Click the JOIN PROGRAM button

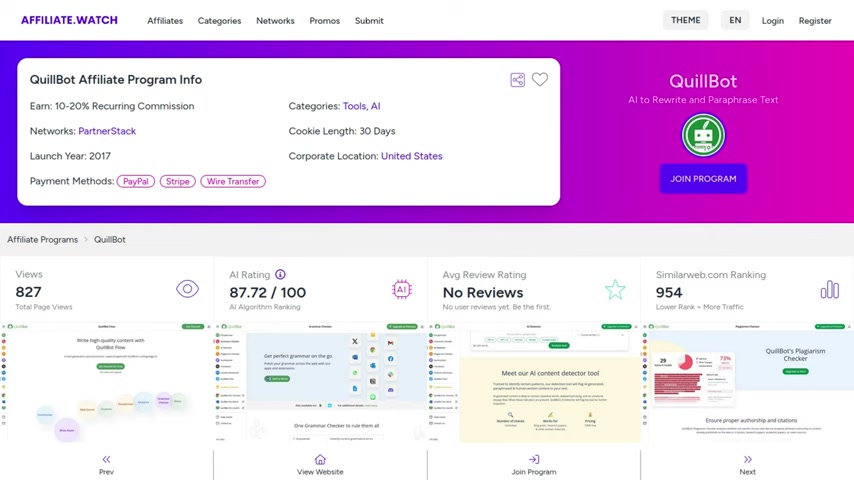(703, 179)
